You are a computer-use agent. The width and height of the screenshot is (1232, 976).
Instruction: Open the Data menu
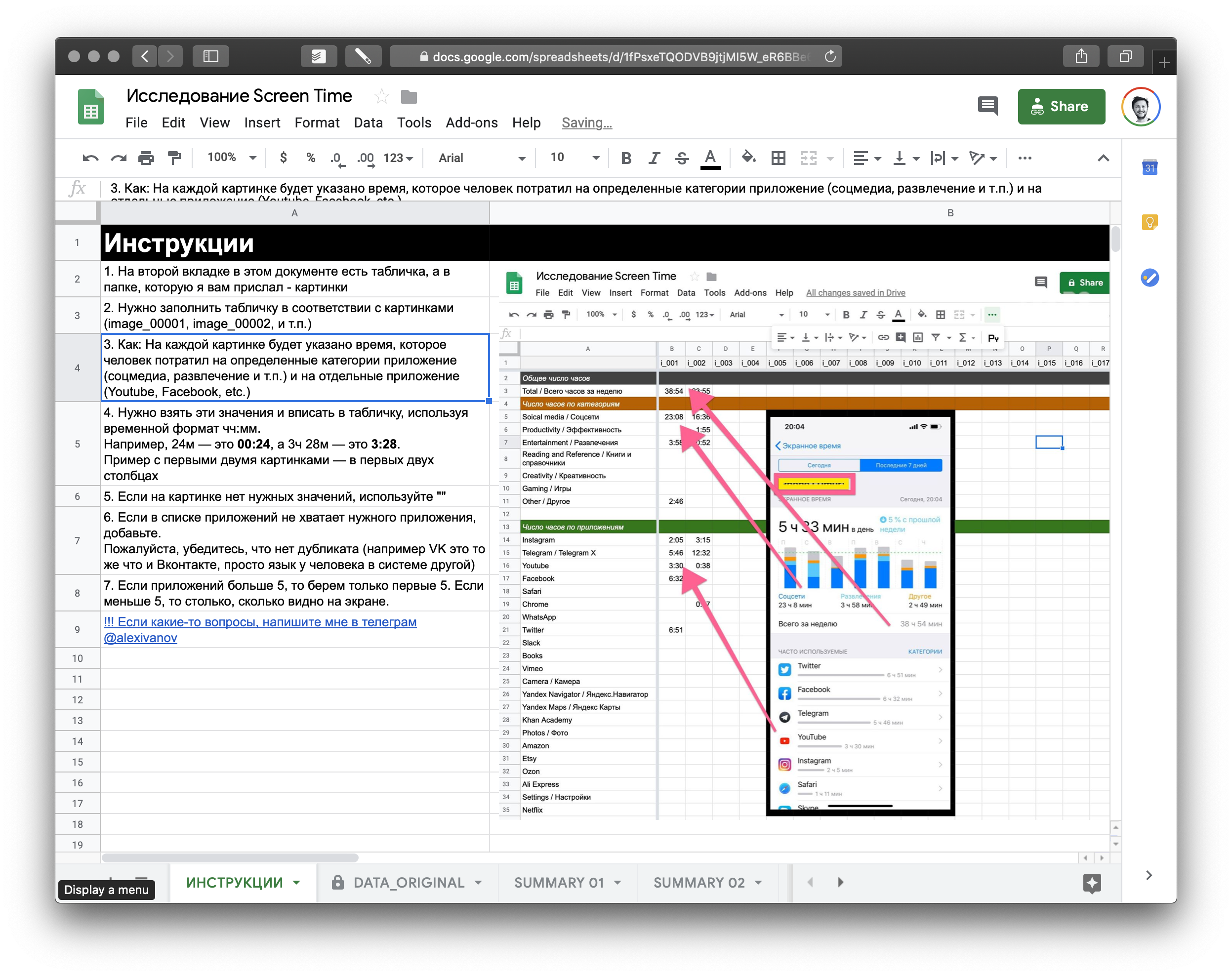[368, 123]
